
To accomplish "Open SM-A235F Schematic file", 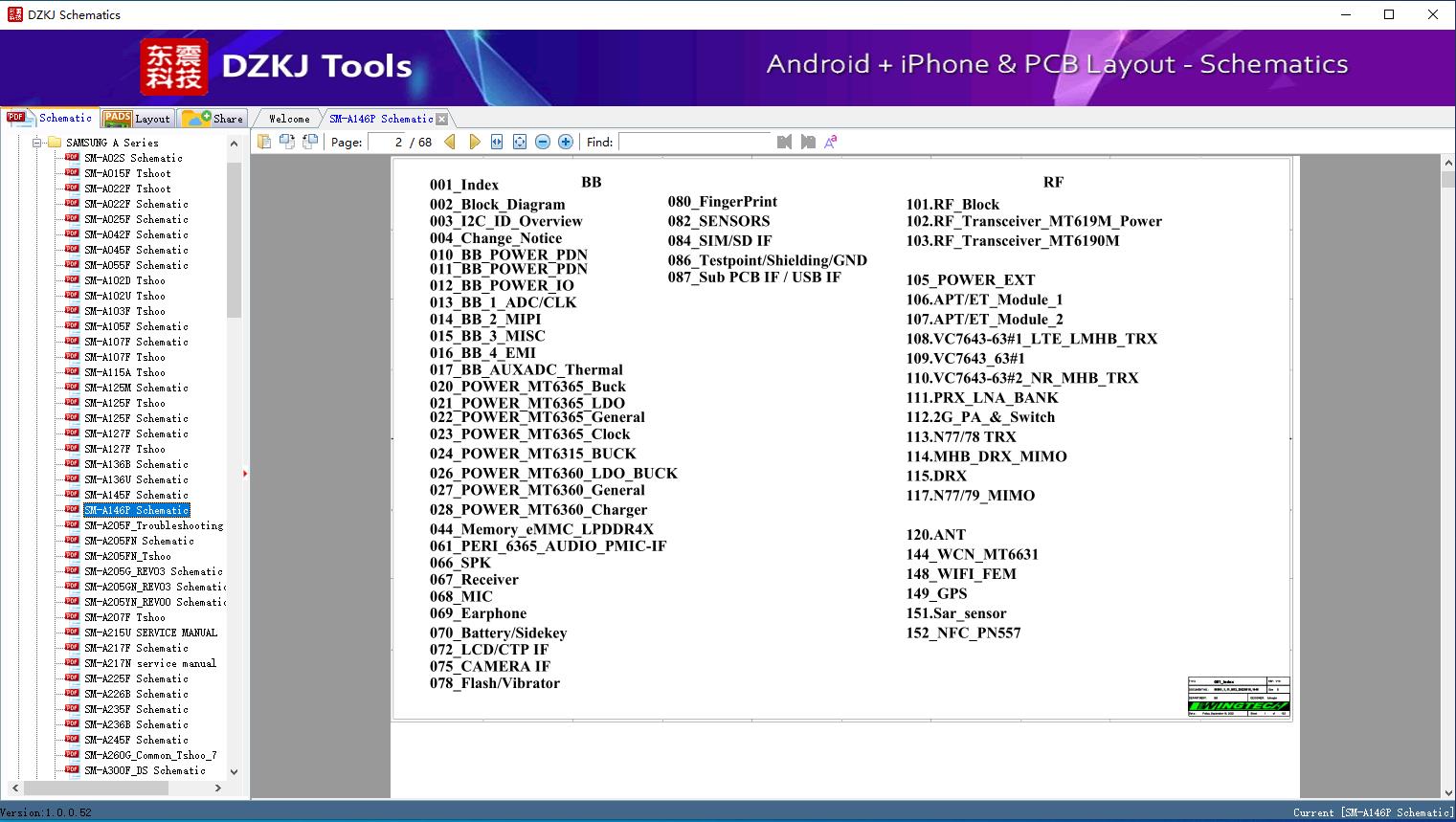I will point(136,709).
